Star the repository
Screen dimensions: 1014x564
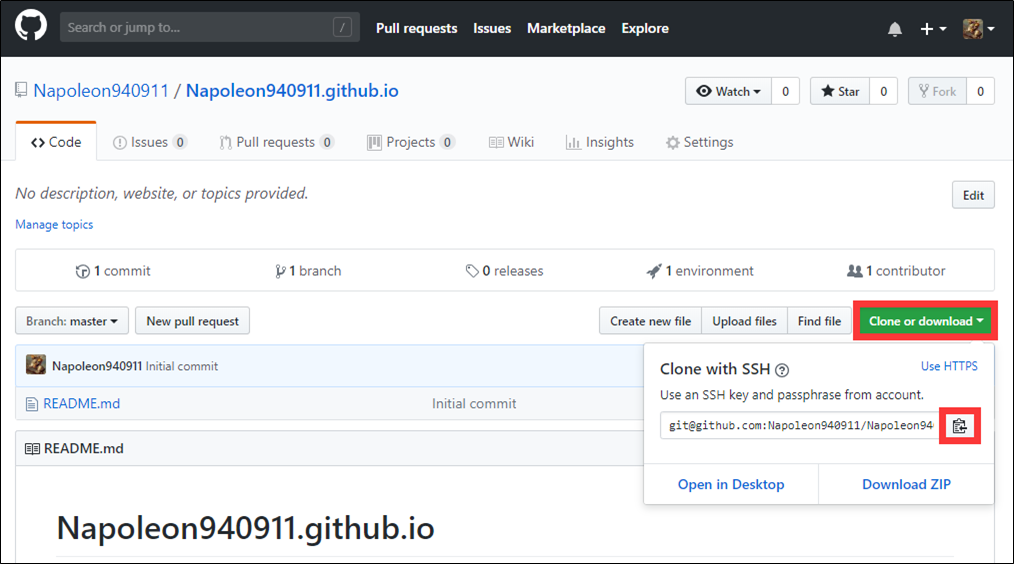840,91
